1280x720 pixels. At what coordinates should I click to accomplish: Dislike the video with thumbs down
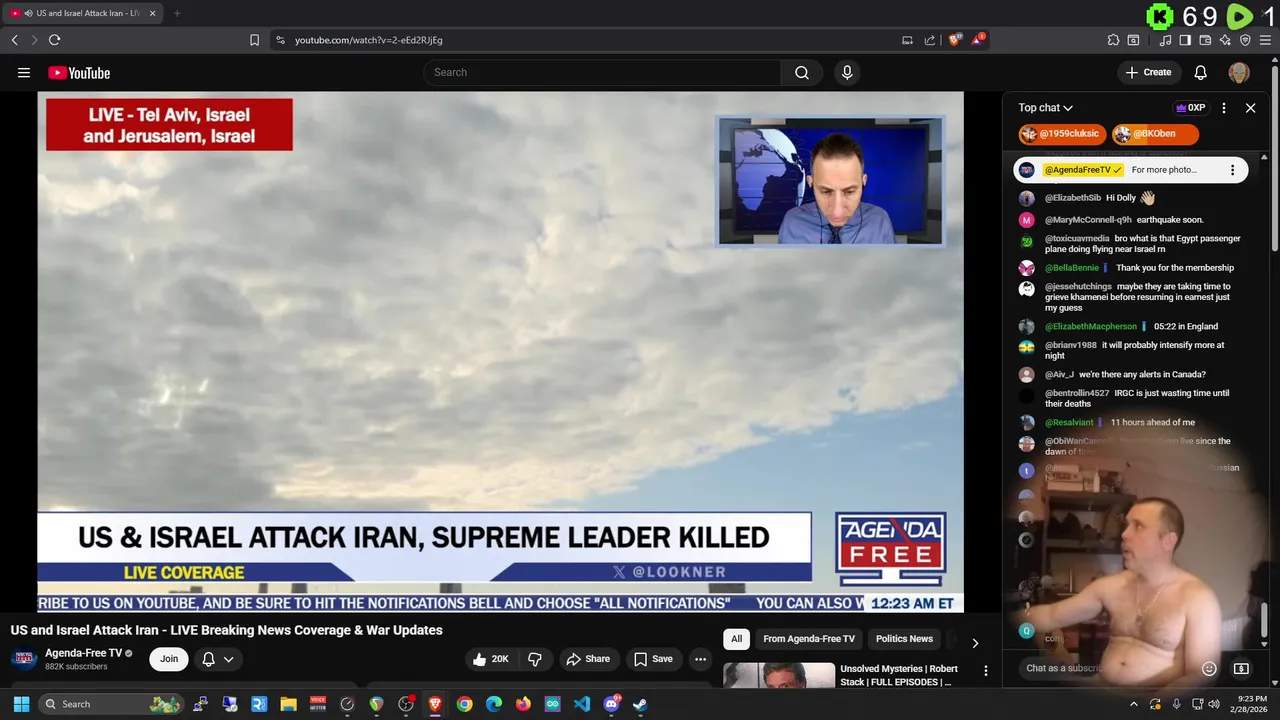tap(535, 659)
